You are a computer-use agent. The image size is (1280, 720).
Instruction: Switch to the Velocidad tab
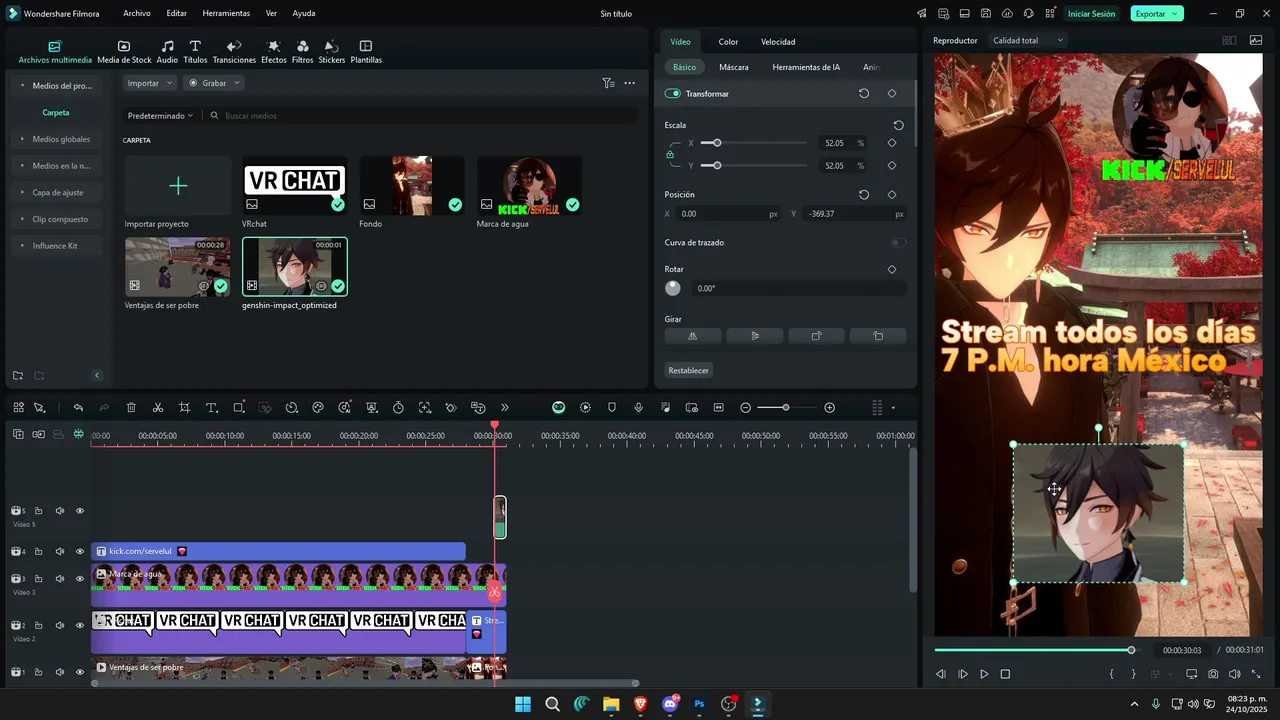[778, 42]
